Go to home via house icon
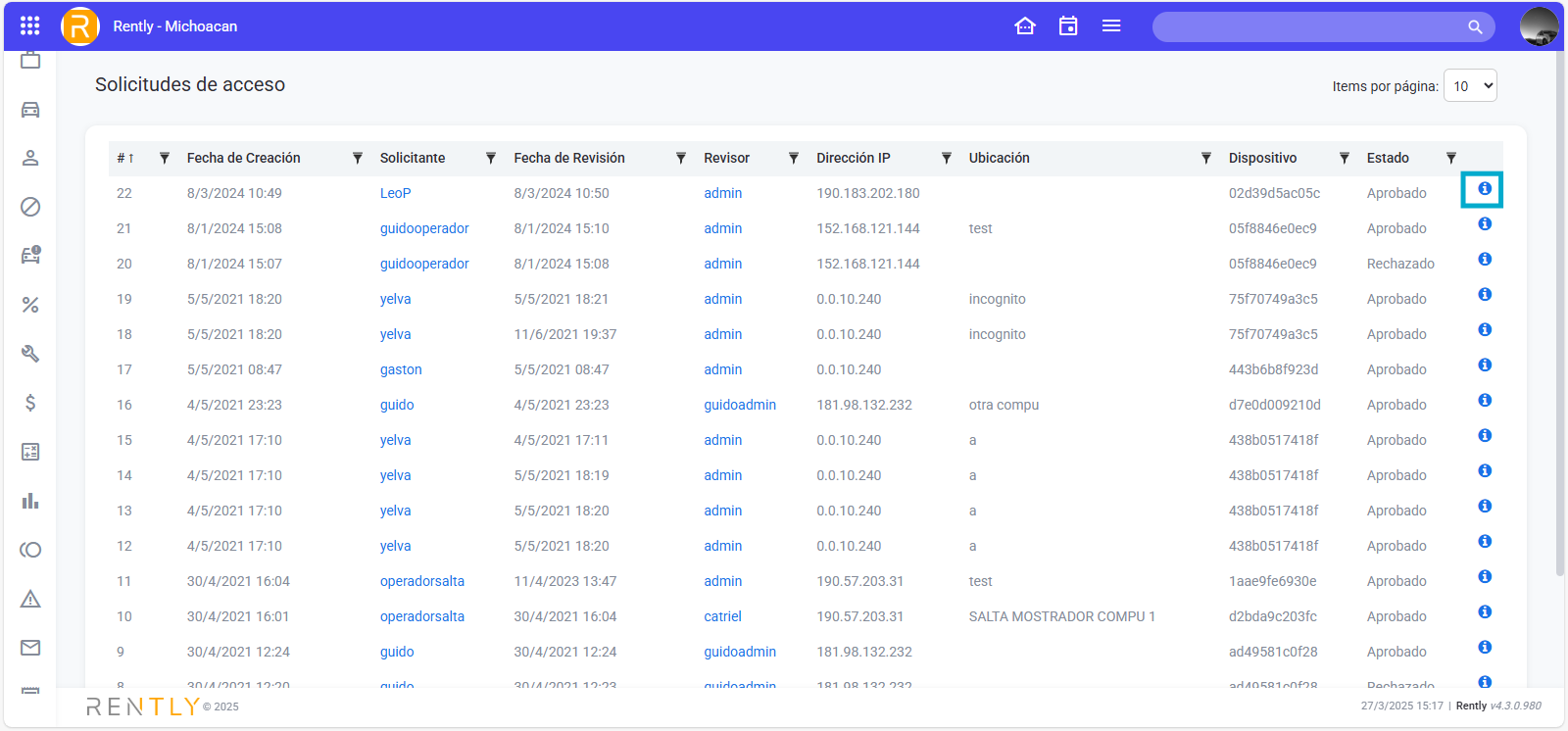 (x=1025, y=26)
